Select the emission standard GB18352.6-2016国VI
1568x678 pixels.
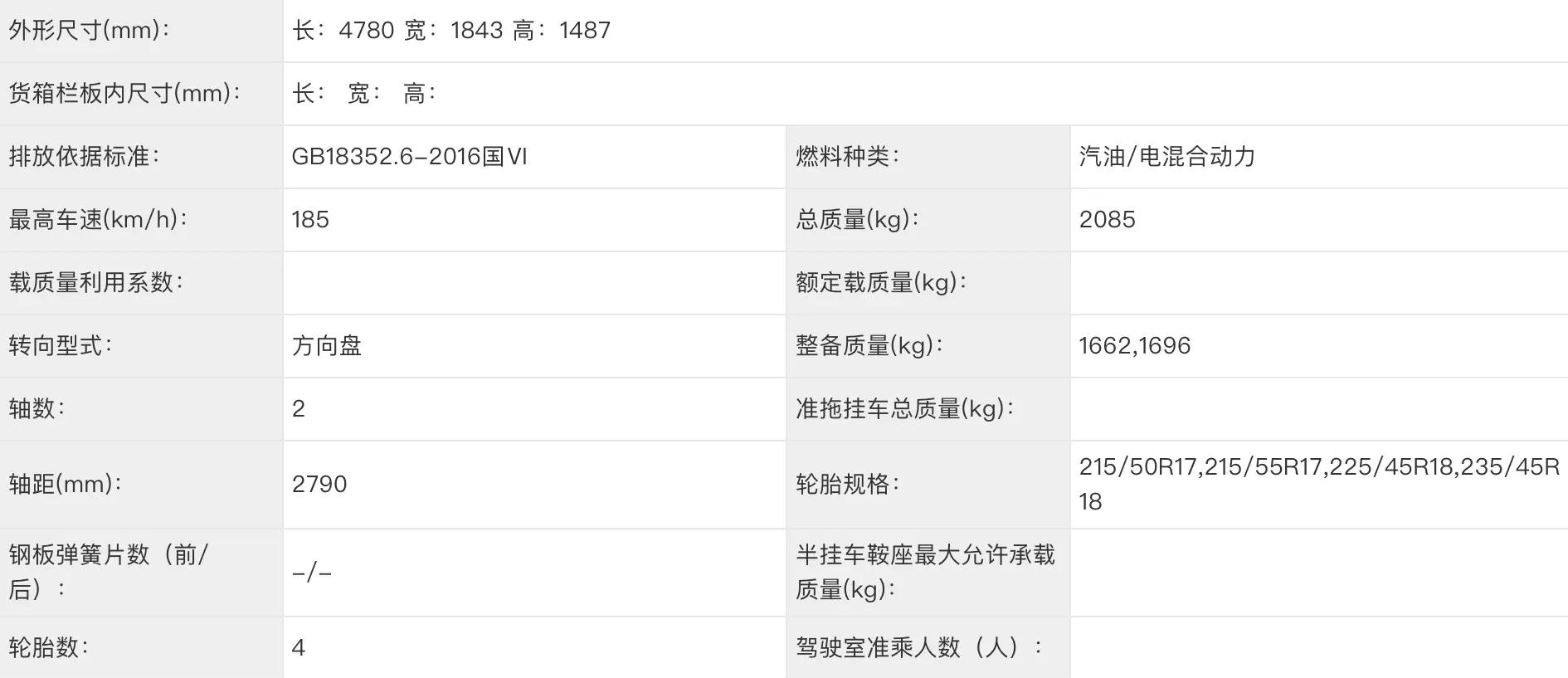tap(409, 156)
